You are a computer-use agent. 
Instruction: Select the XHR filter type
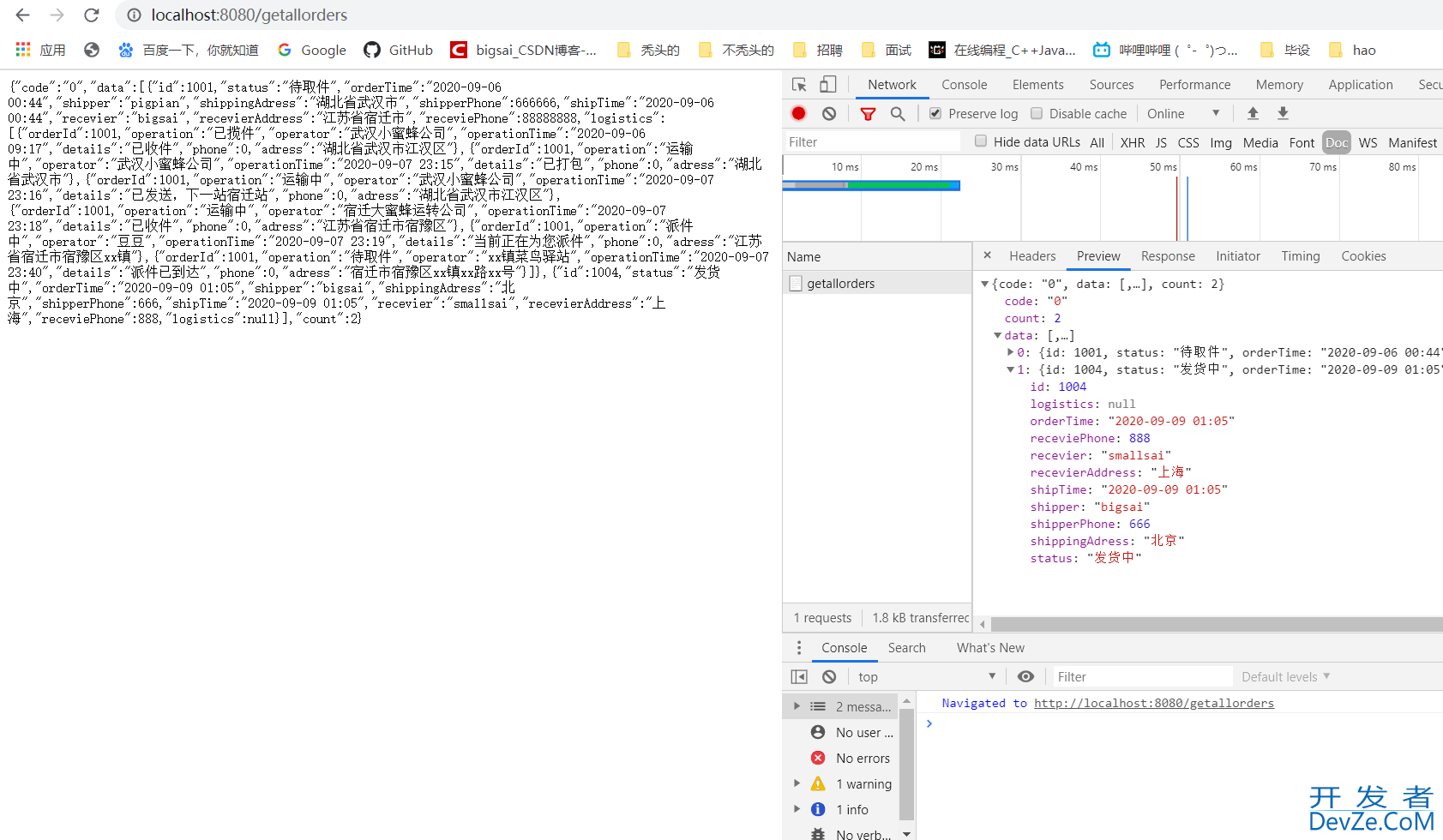click(x=1133, y=142)
